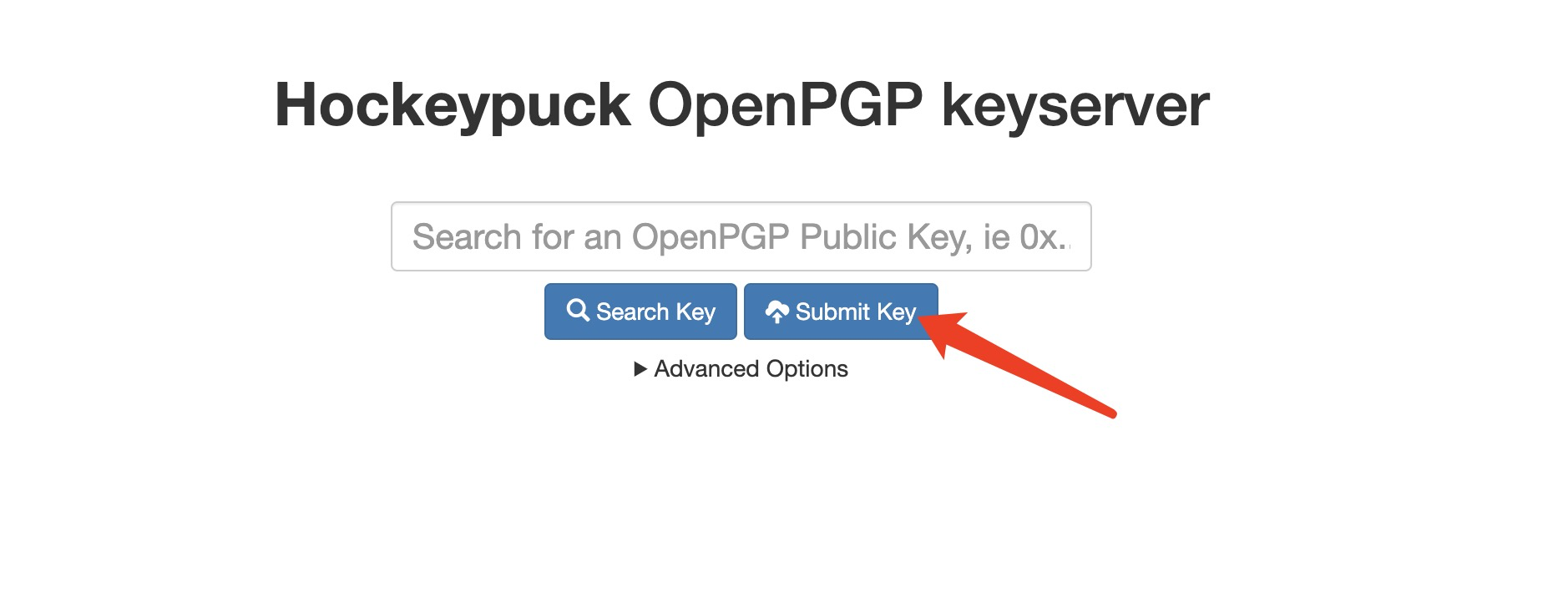Click the "Search Key" text label
This screenshot has height=603, width=1568.
point(655,312)
